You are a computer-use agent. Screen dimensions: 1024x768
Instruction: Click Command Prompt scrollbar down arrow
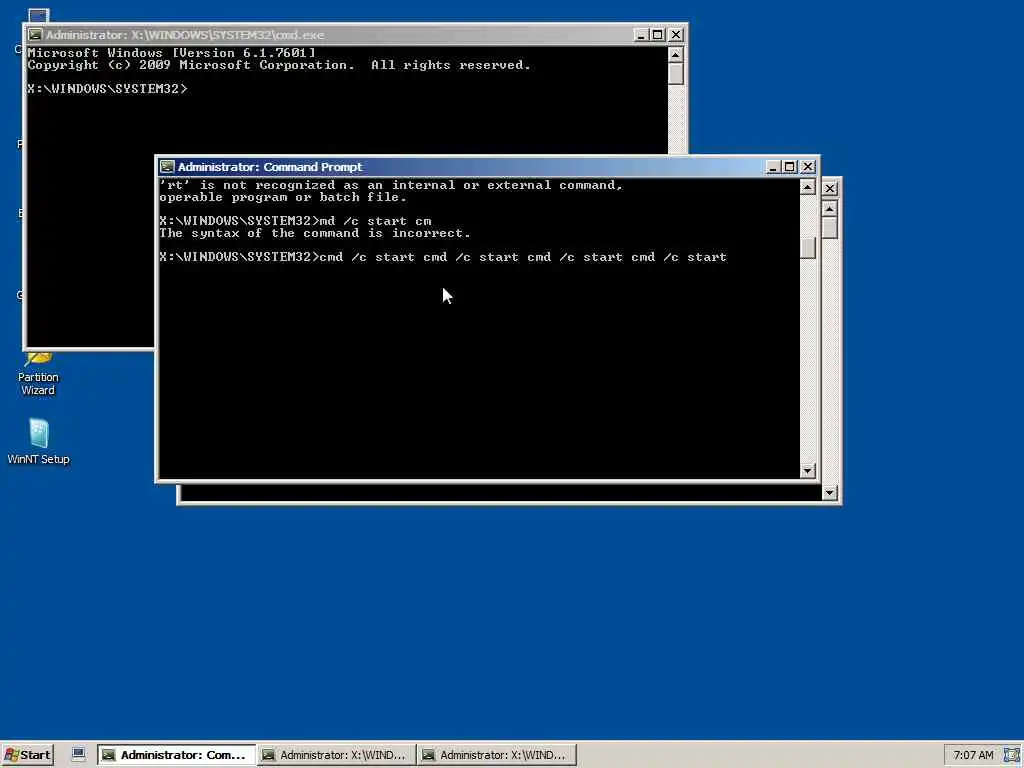(x=808, y=470)
